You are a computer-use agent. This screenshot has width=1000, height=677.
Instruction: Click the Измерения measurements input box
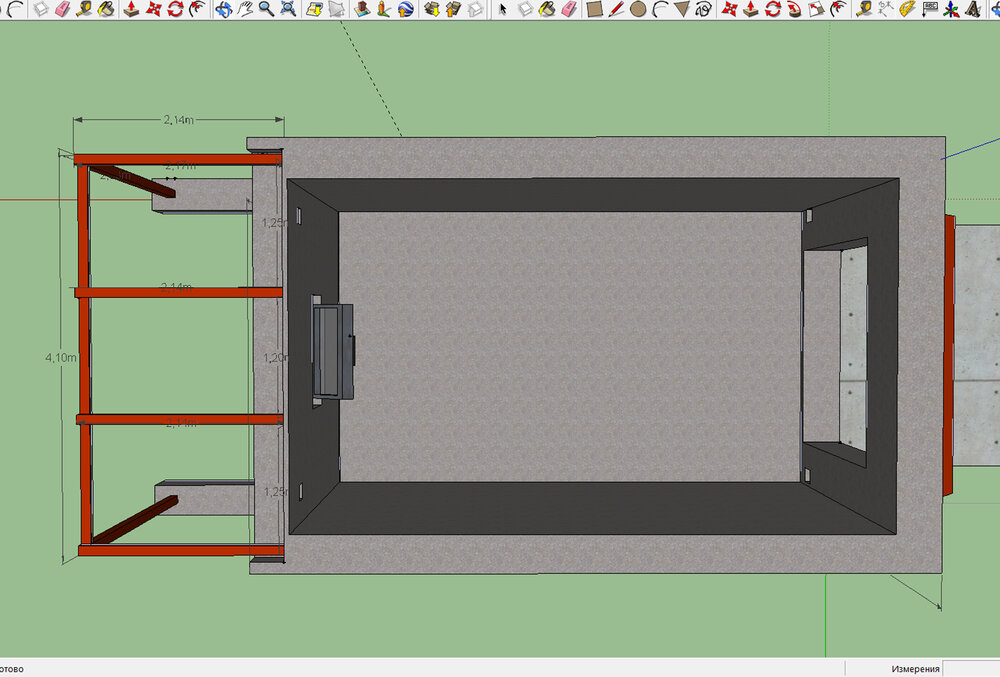click(970, 668)
